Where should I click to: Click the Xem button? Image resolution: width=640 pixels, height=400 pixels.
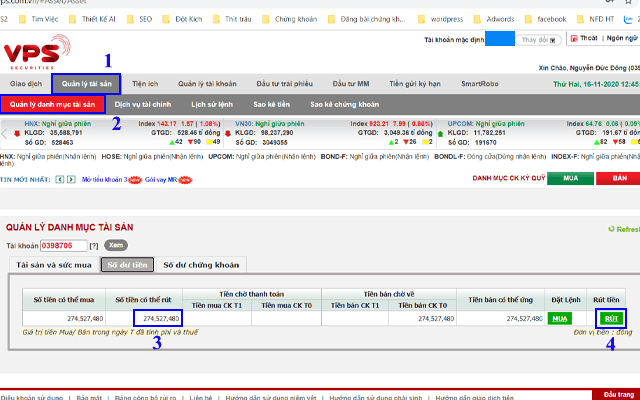pyautogui.click(x=116, y=245)
